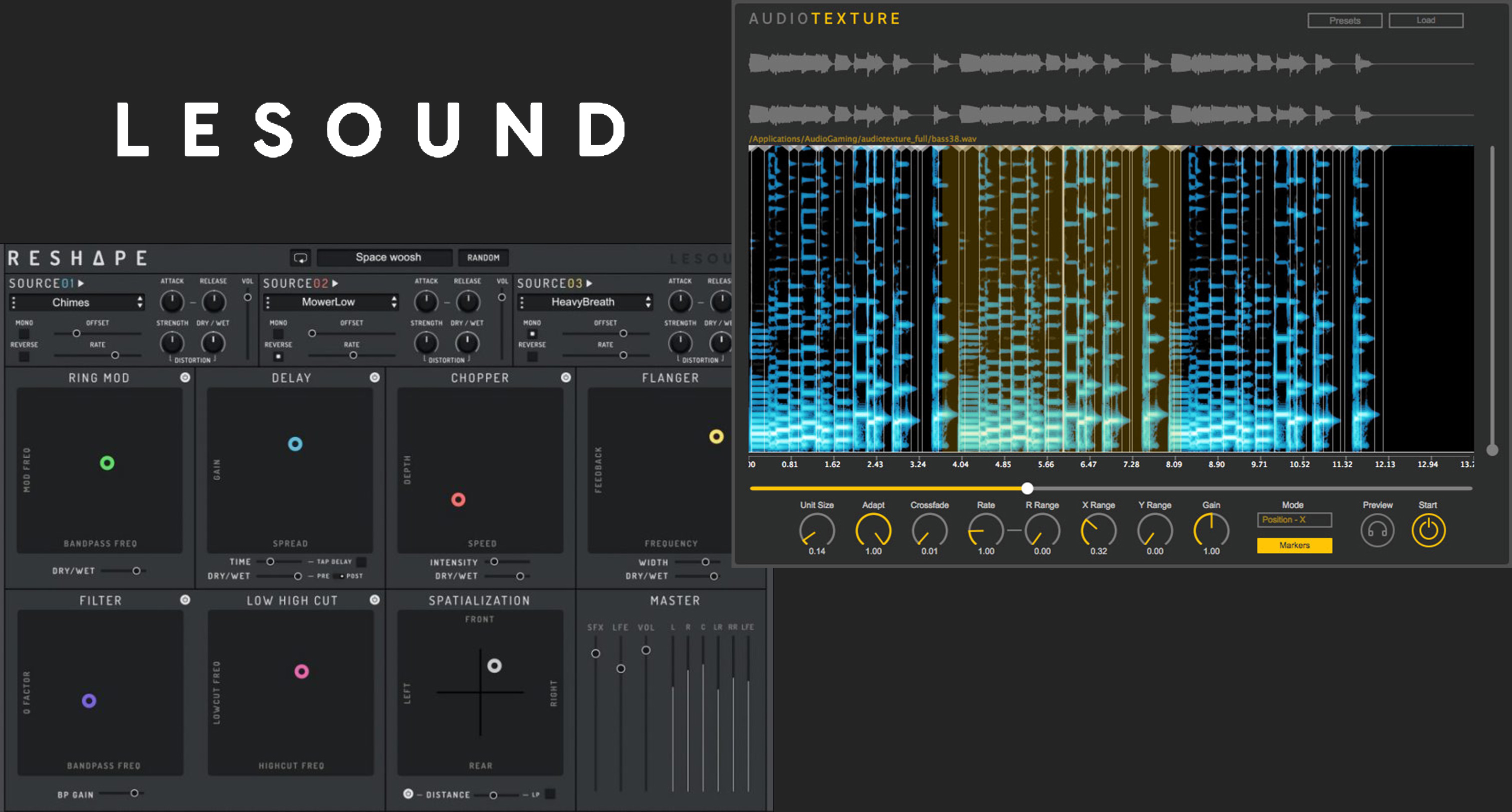Viewport: 1512px width, 812px height.
Task: Toggle the Delay Pre/Post switch
Action: point(338,576)
